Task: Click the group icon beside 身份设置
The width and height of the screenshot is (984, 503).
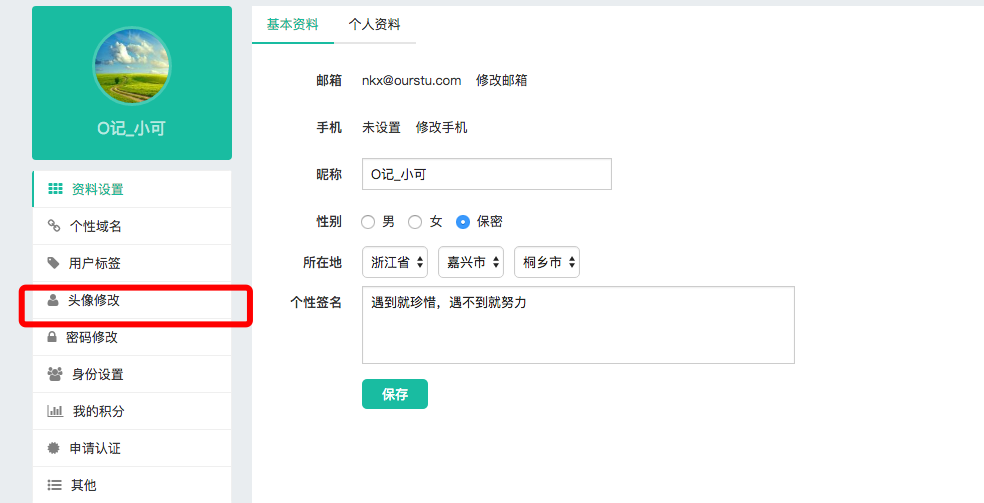Action: click(x=55, y=374)
